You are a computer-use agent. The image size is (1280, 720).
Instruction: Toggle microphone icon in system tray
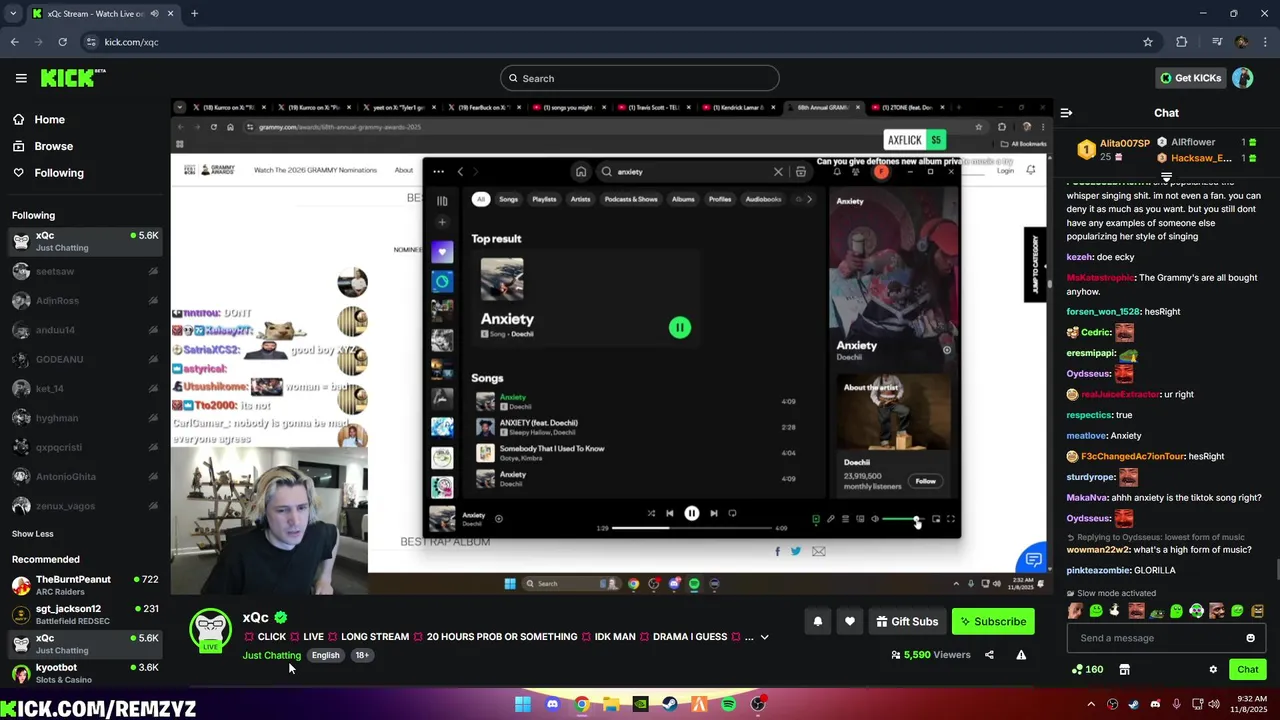[1176, 704]
